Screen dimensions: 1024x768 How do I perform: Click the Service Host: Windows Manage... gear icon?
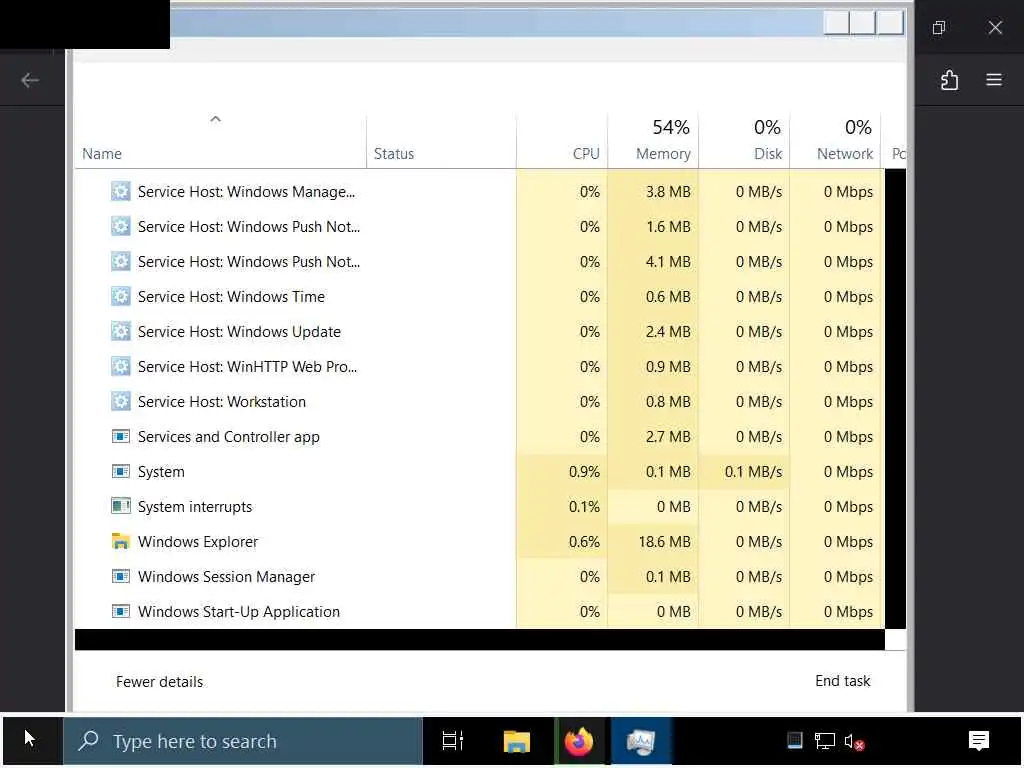pos(121,191)
